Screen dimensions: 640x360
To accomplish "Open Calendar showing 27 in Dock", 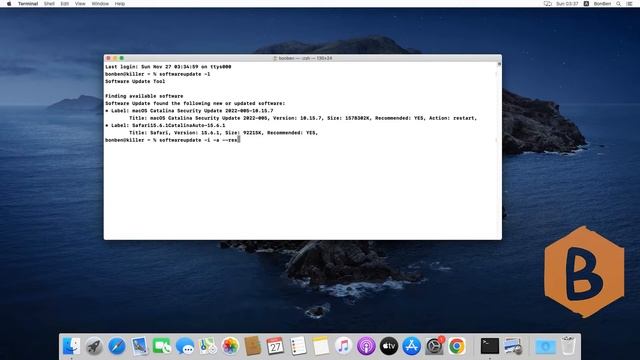I will tap(275, 346).
